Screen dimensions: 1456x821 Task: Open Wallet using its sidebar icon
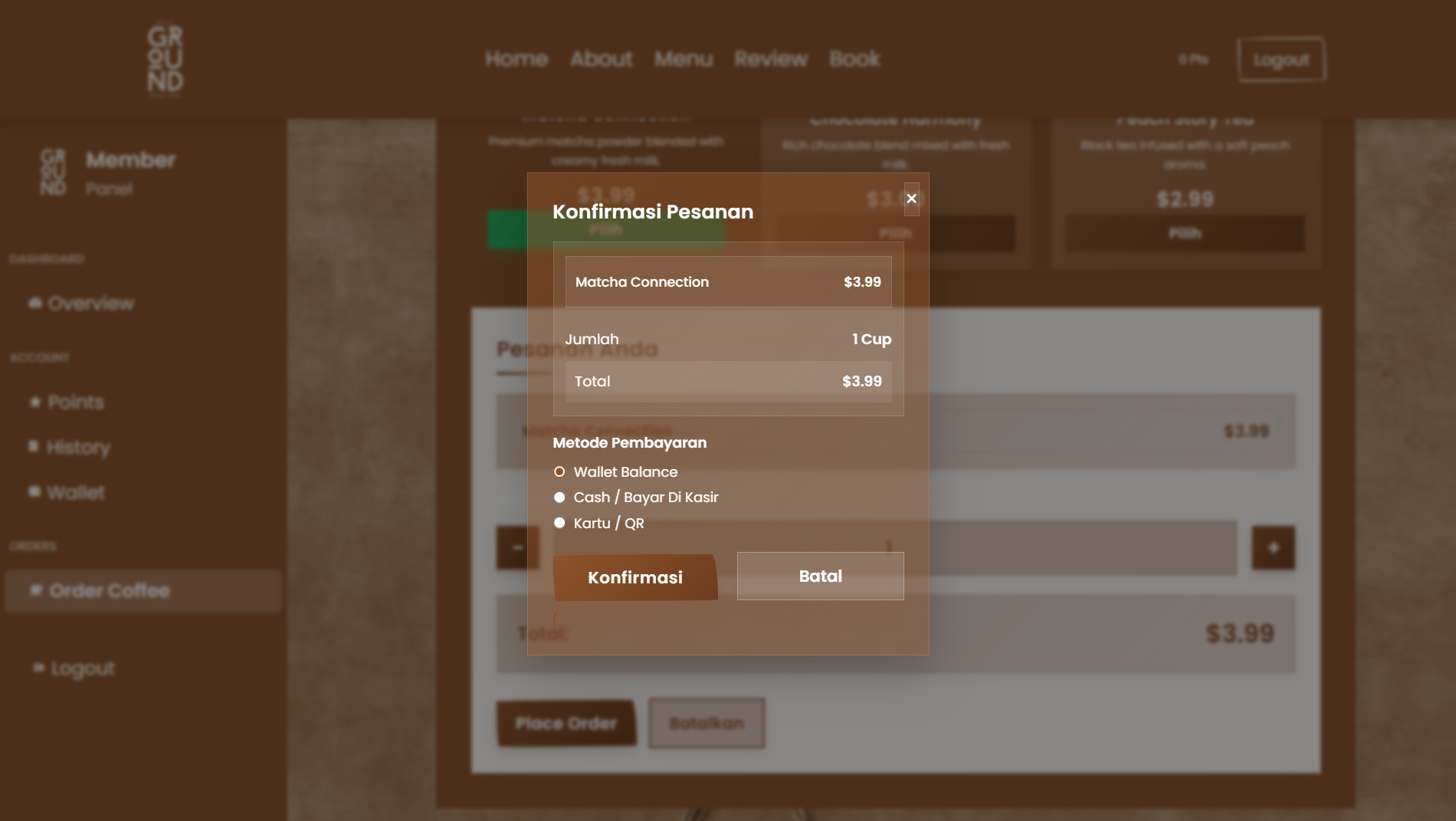34,492
